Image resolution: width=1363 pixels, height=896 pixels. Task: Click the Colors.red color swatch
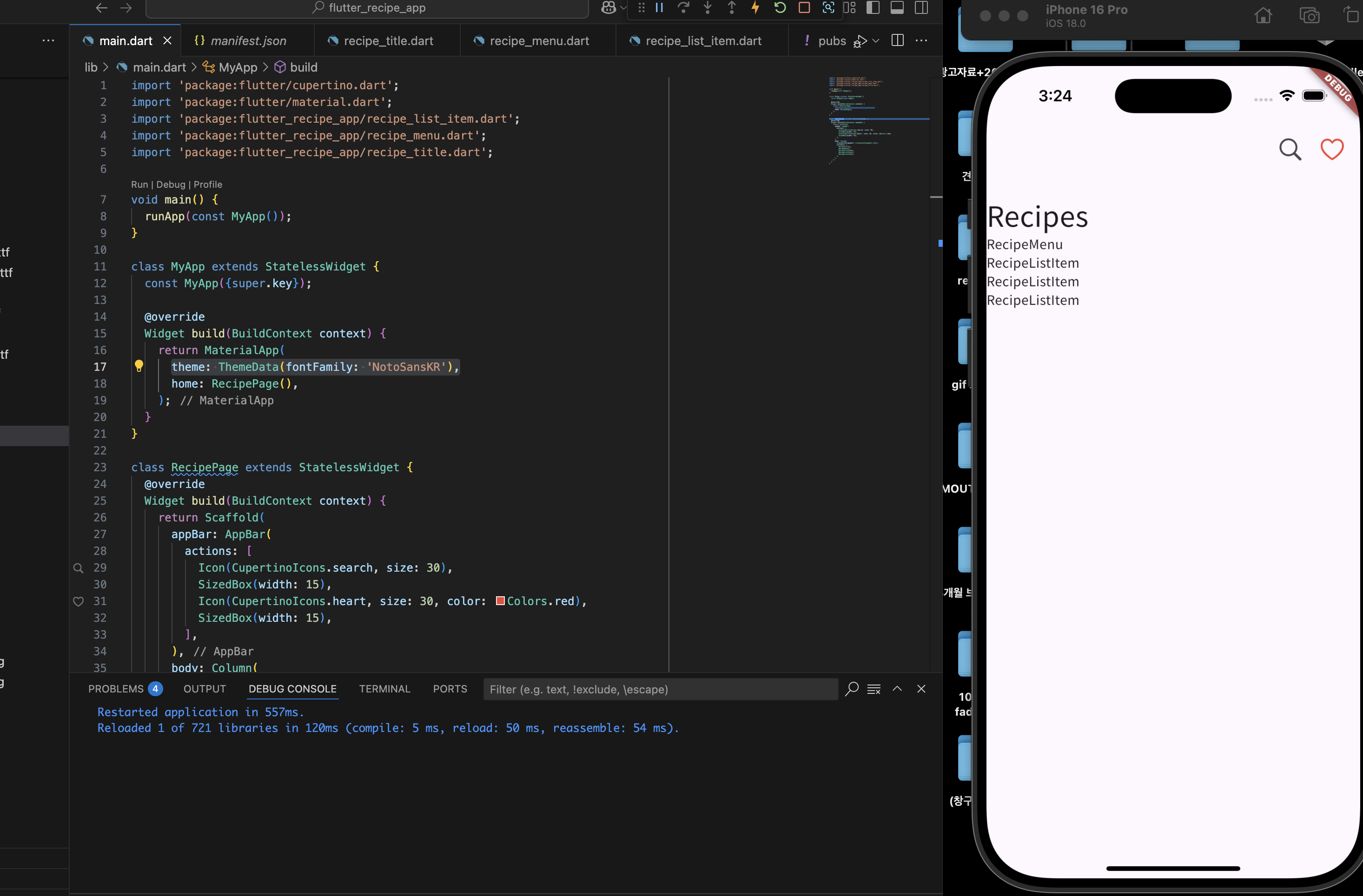[x=500, y=600]
